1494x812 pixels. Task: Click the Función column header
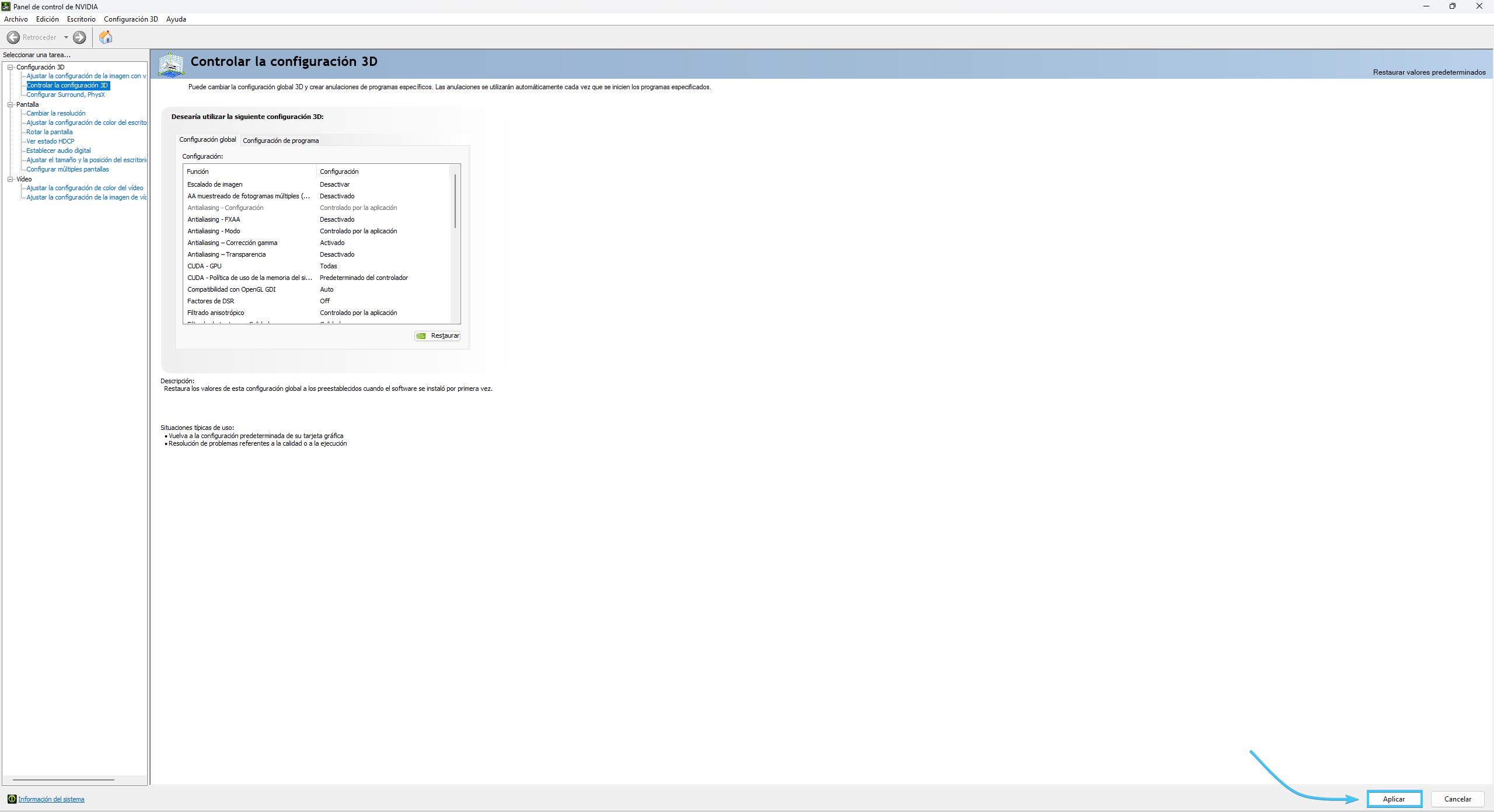click(x=250, y=171)
